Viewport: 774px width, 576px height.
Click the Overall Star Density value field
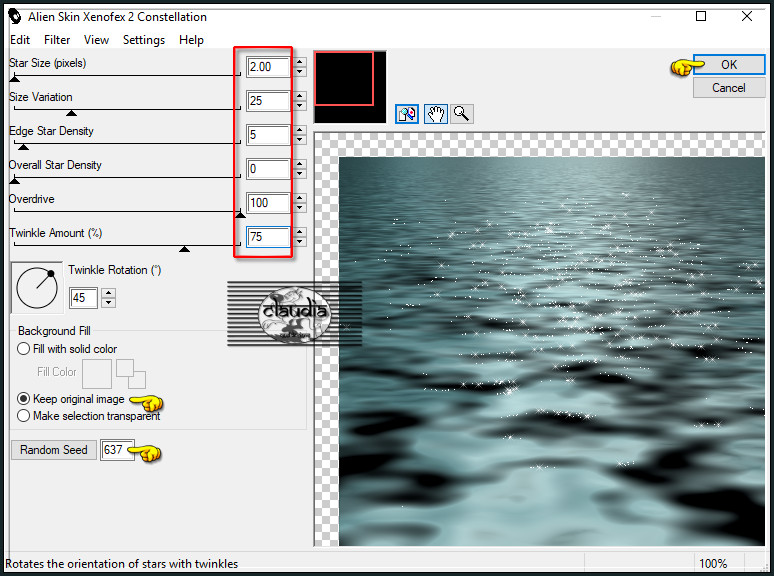[x=268, y=169]
